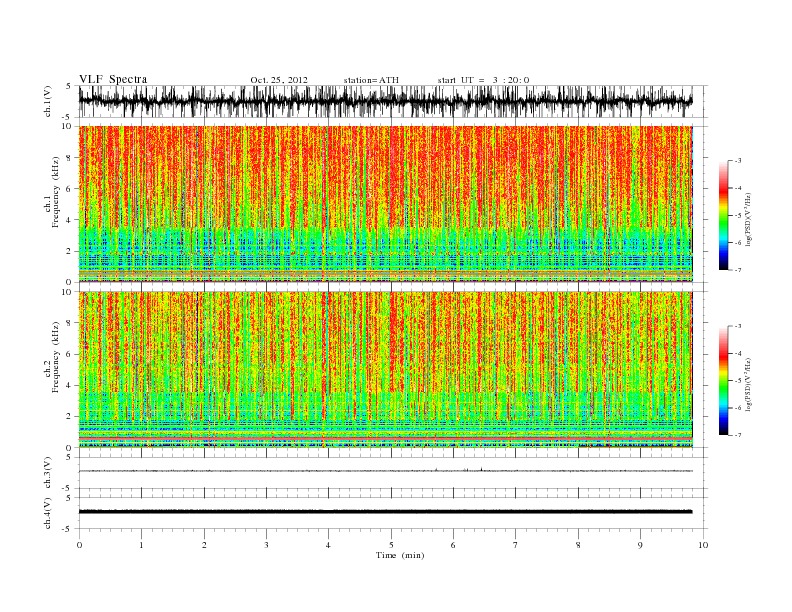
Task: Select the date text "Oct. 25, 2012"
Action: tap(279, 80)
